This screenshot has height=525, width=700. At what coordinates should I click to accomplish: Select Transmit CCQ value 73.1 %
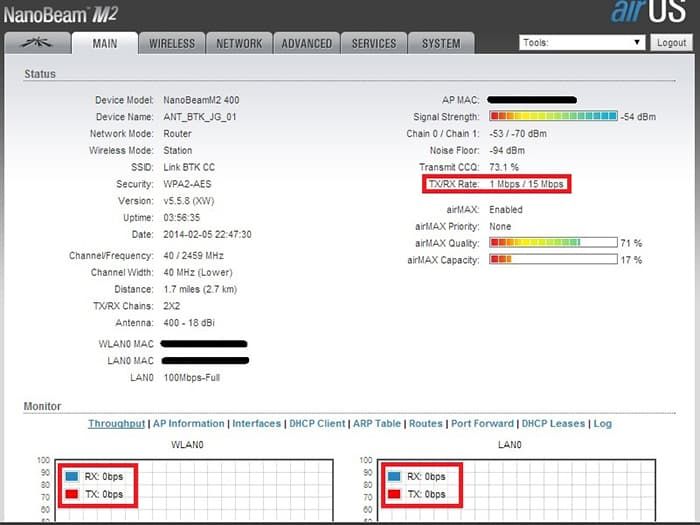tap(504, 167)
